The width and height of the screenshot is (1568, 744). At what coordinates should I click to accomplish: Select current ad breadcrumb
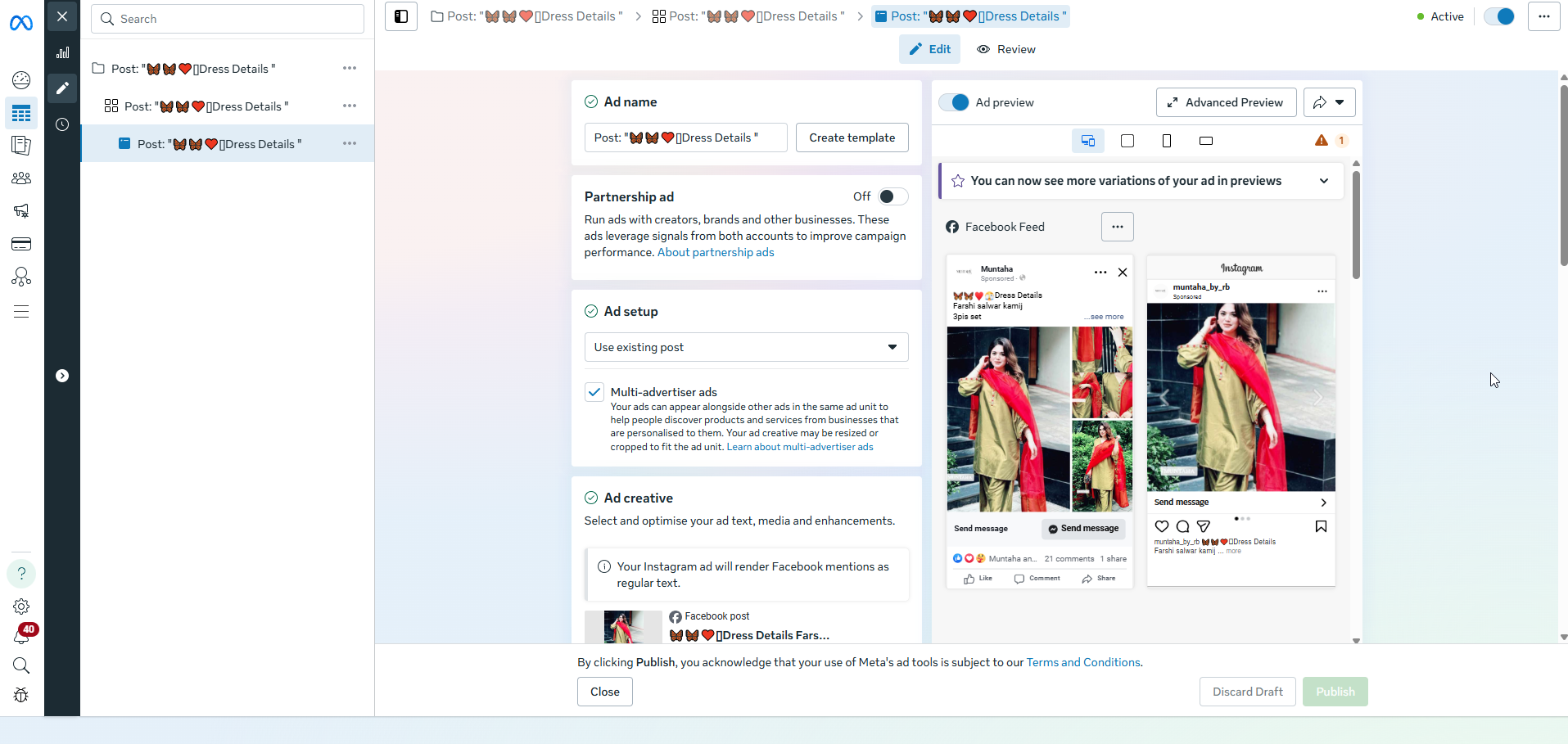click(970, 16)
